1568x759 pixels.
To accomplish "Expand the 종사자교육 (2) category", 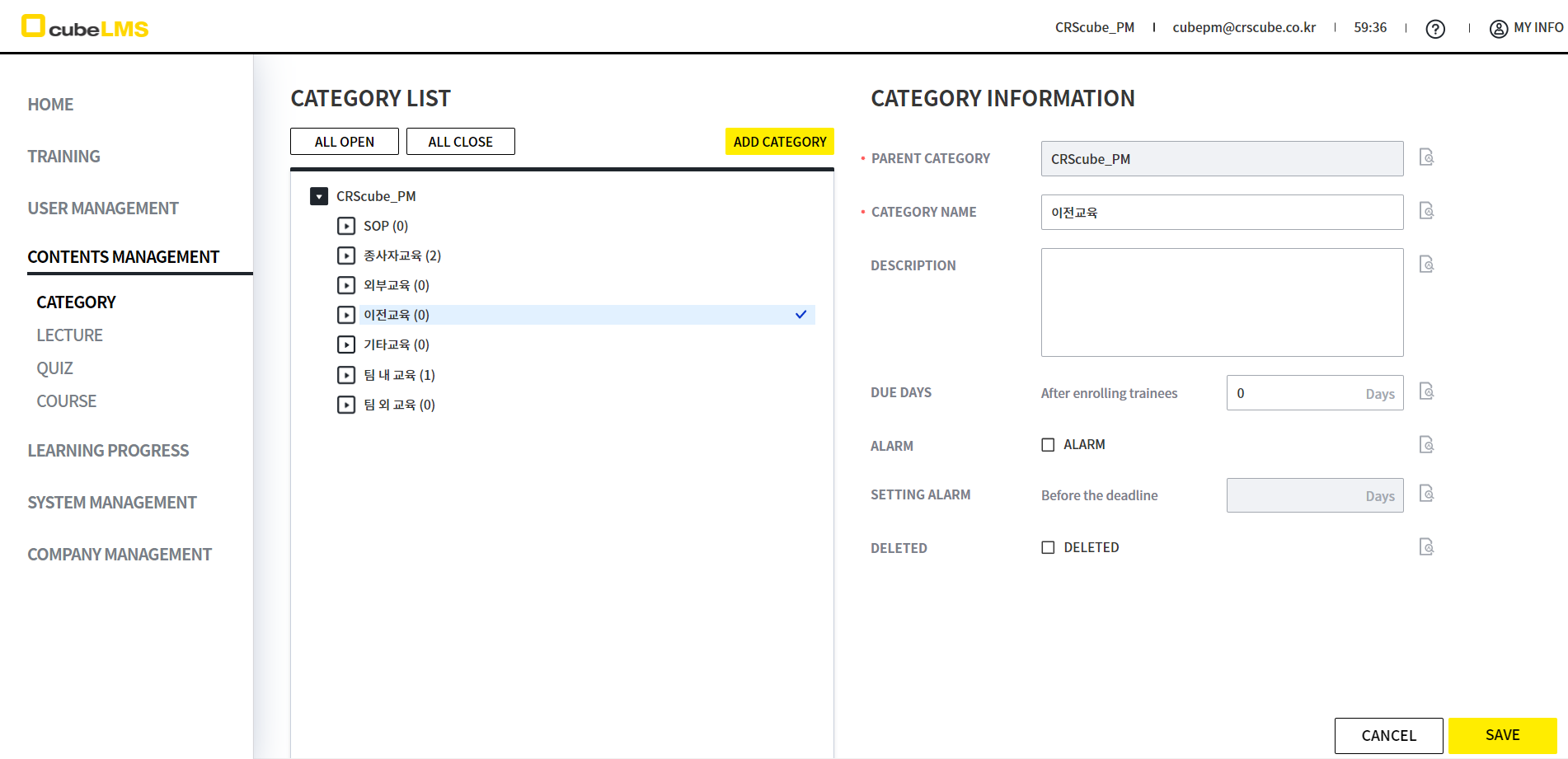I will [x=346, y=255].
